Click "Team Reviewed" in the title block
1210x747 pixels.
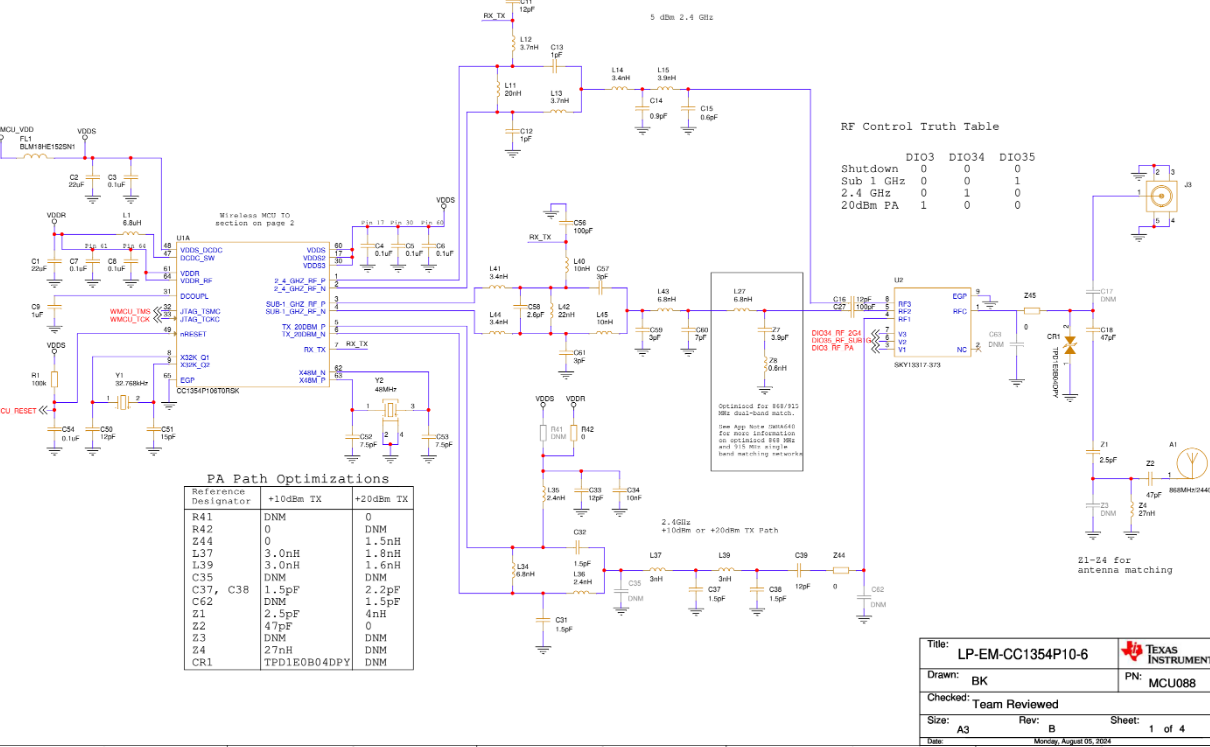coord(1016,704)
